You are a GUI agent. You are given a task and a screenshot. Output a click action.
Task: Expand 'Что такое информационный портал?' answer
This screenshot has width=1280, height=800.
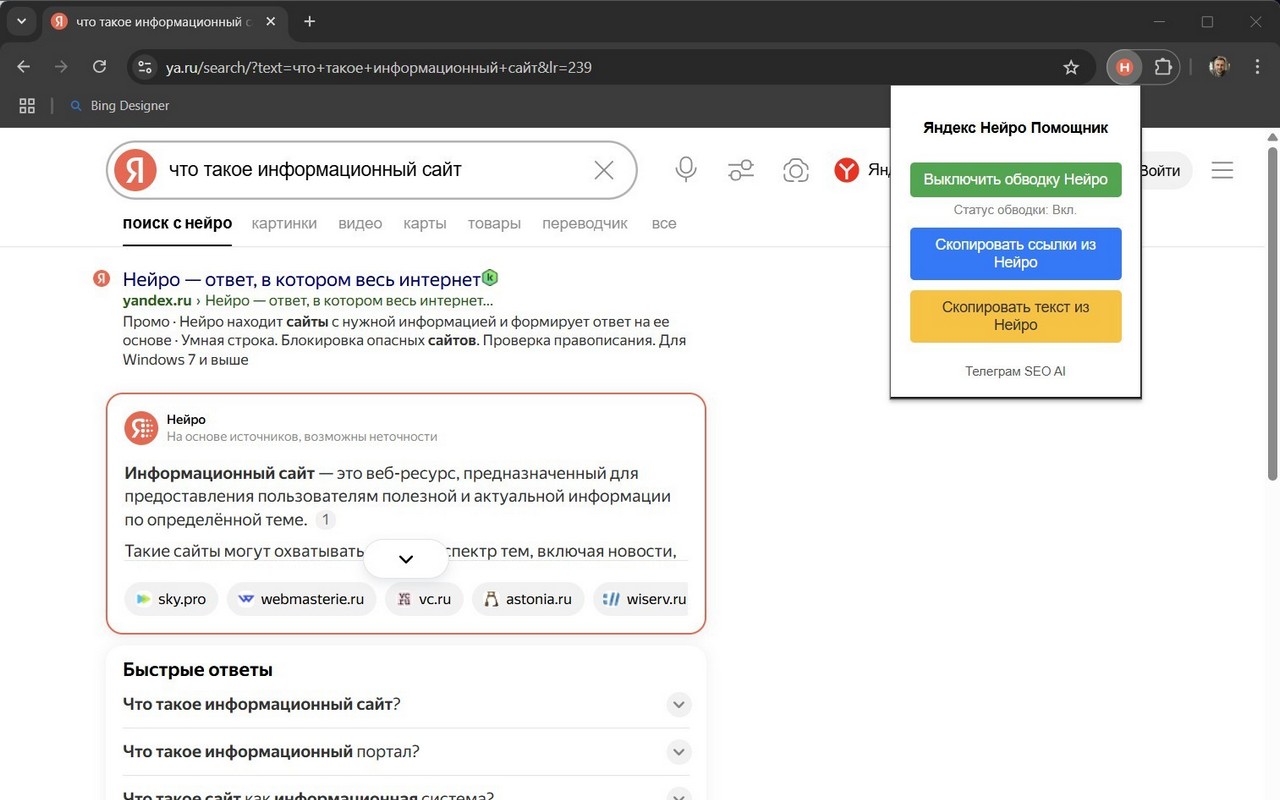click(679, 752)
